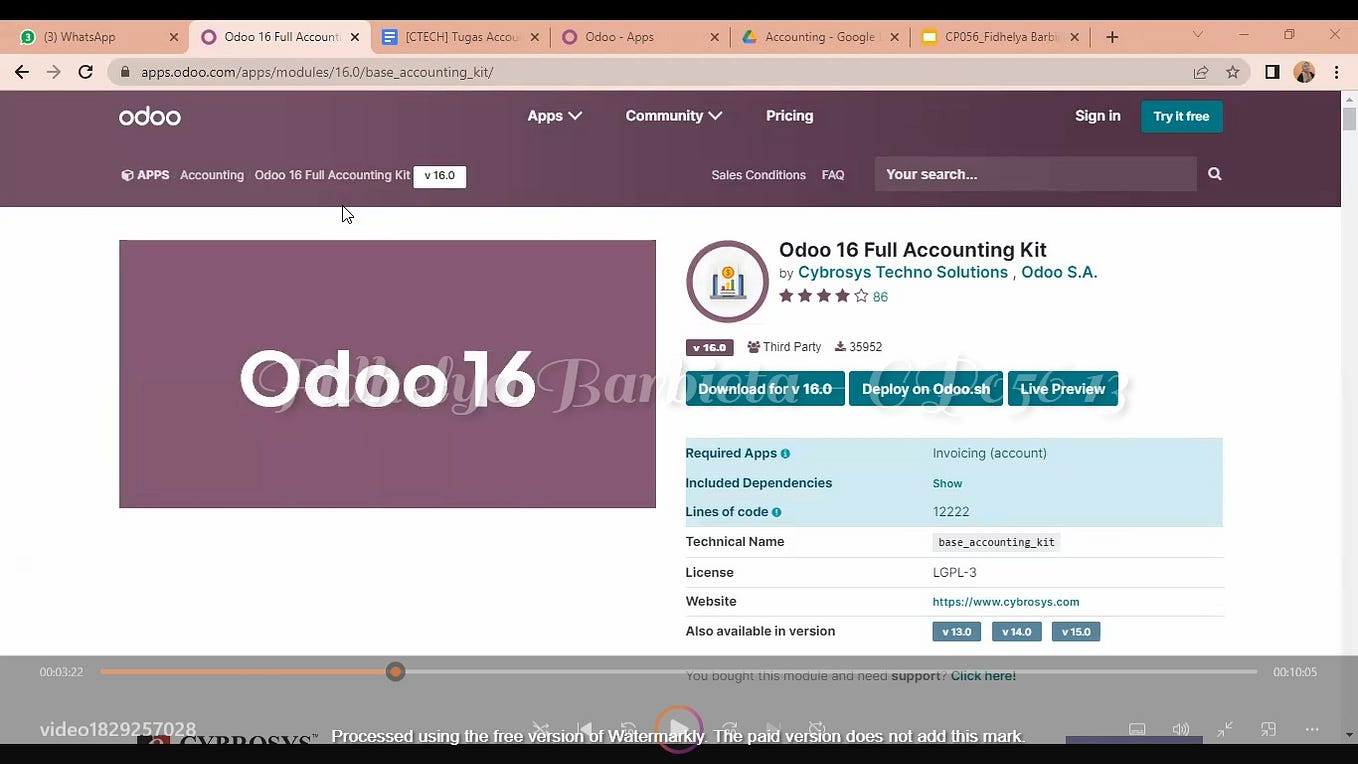Select Pricing in the navigation menu
This screenshot has height=764, width=1358.
point(789,115)
